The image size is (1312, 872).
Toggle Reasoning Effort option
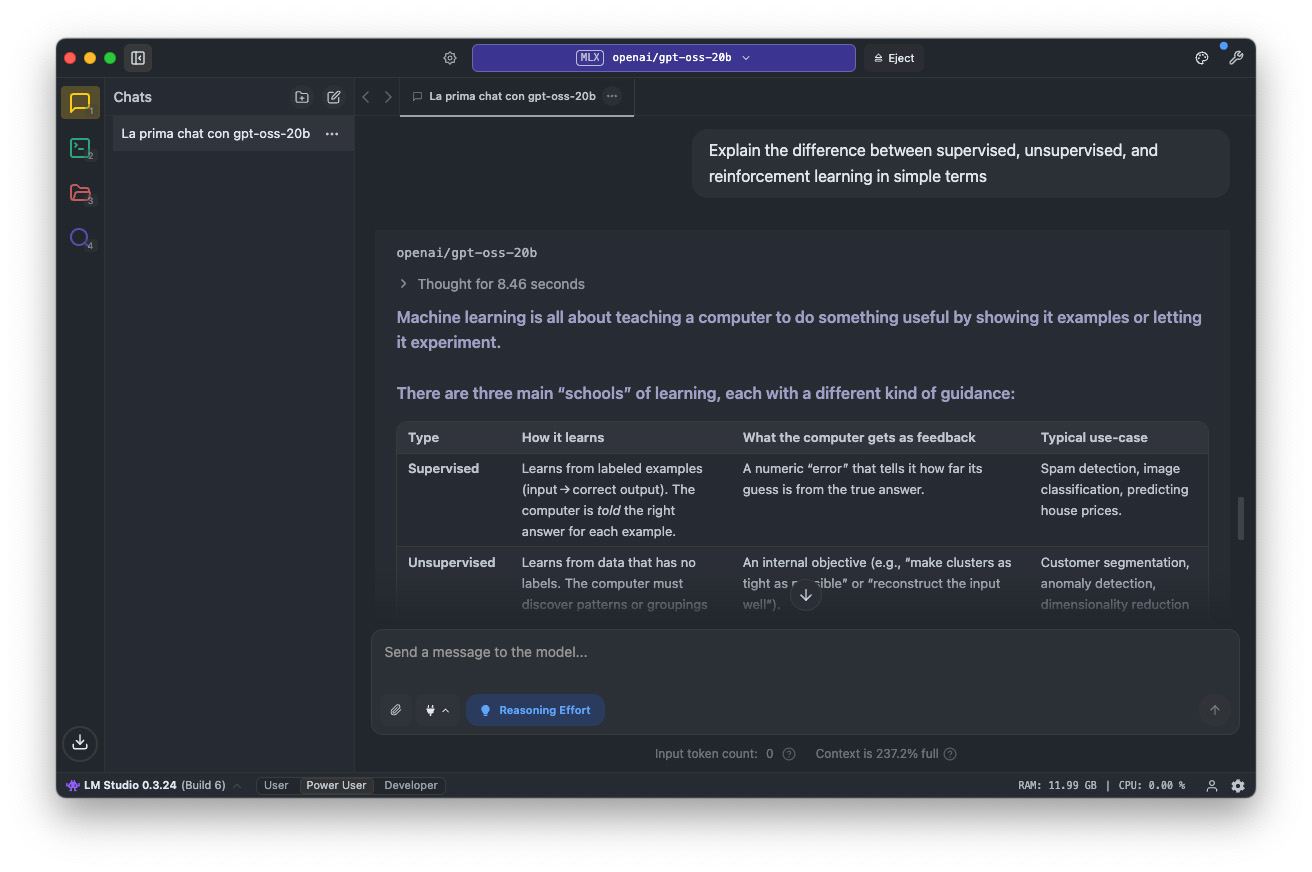tap(535, 710)
